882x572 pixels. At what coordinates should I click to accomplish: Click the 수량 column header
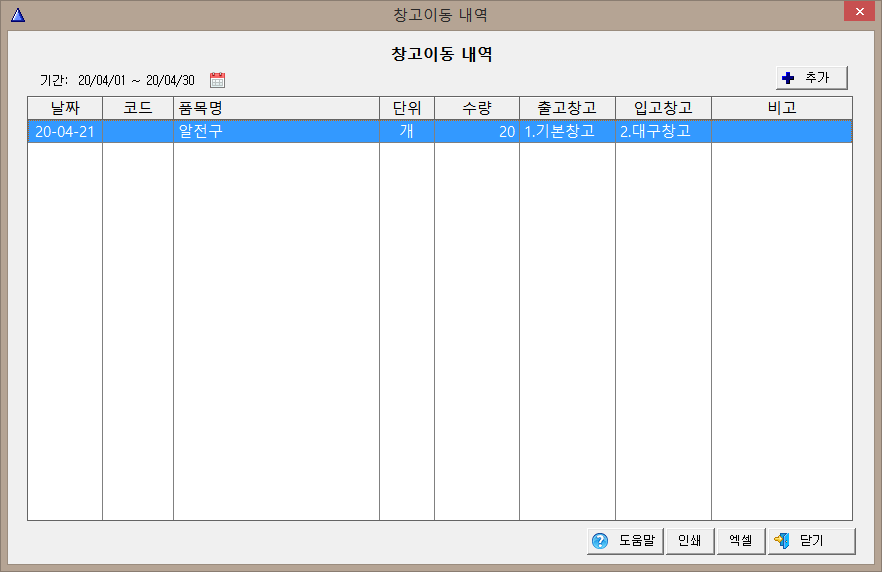pyautogui.click(x=477, y=108)
